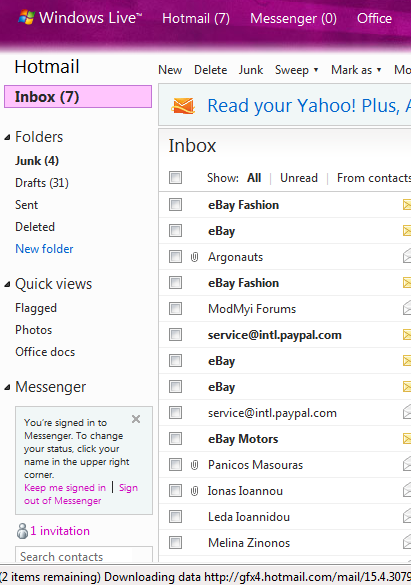
Task: Select the Inbox (7) folder
Action: [78, 97]
